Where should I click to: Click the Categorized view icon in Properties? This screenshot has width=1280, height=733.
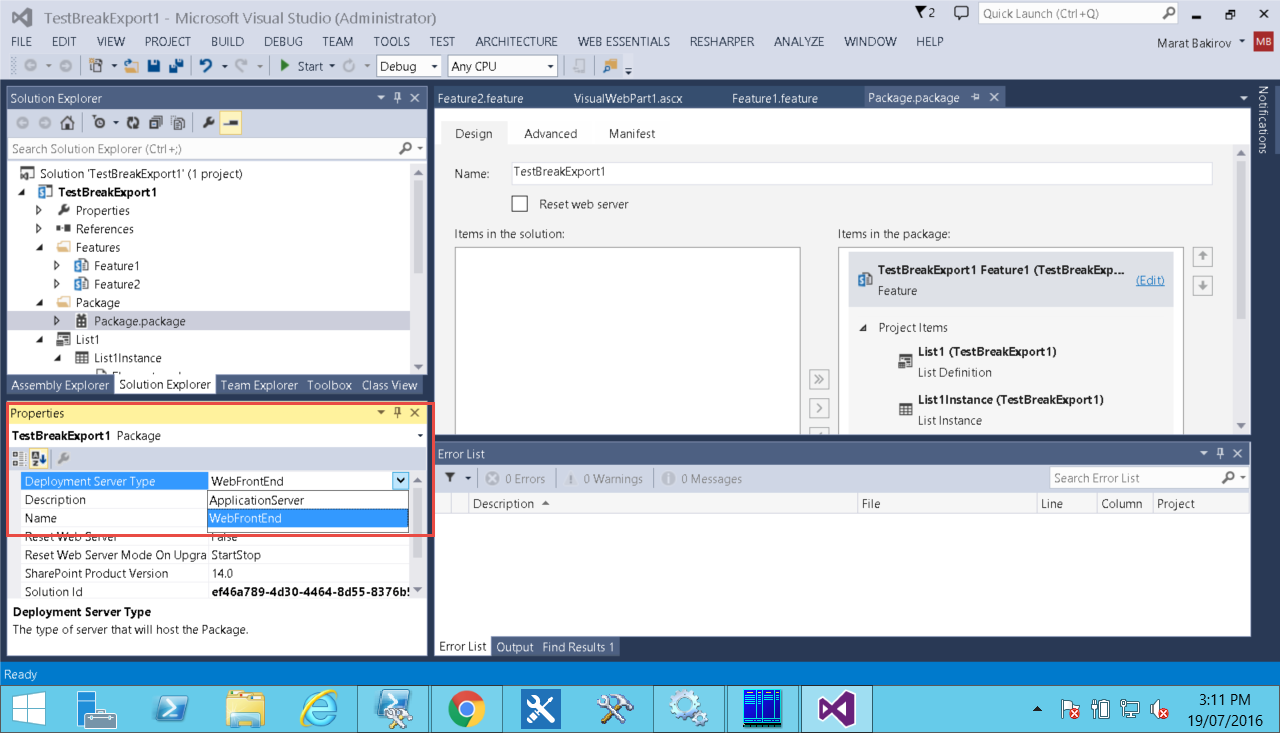19,458
